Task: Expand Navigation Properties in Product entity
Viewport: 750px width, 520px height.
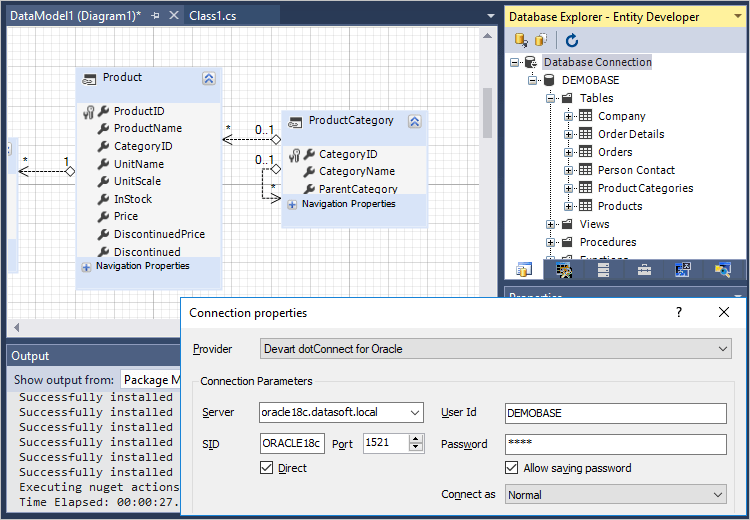Action: pyautogui.click(x=86, y=267)
